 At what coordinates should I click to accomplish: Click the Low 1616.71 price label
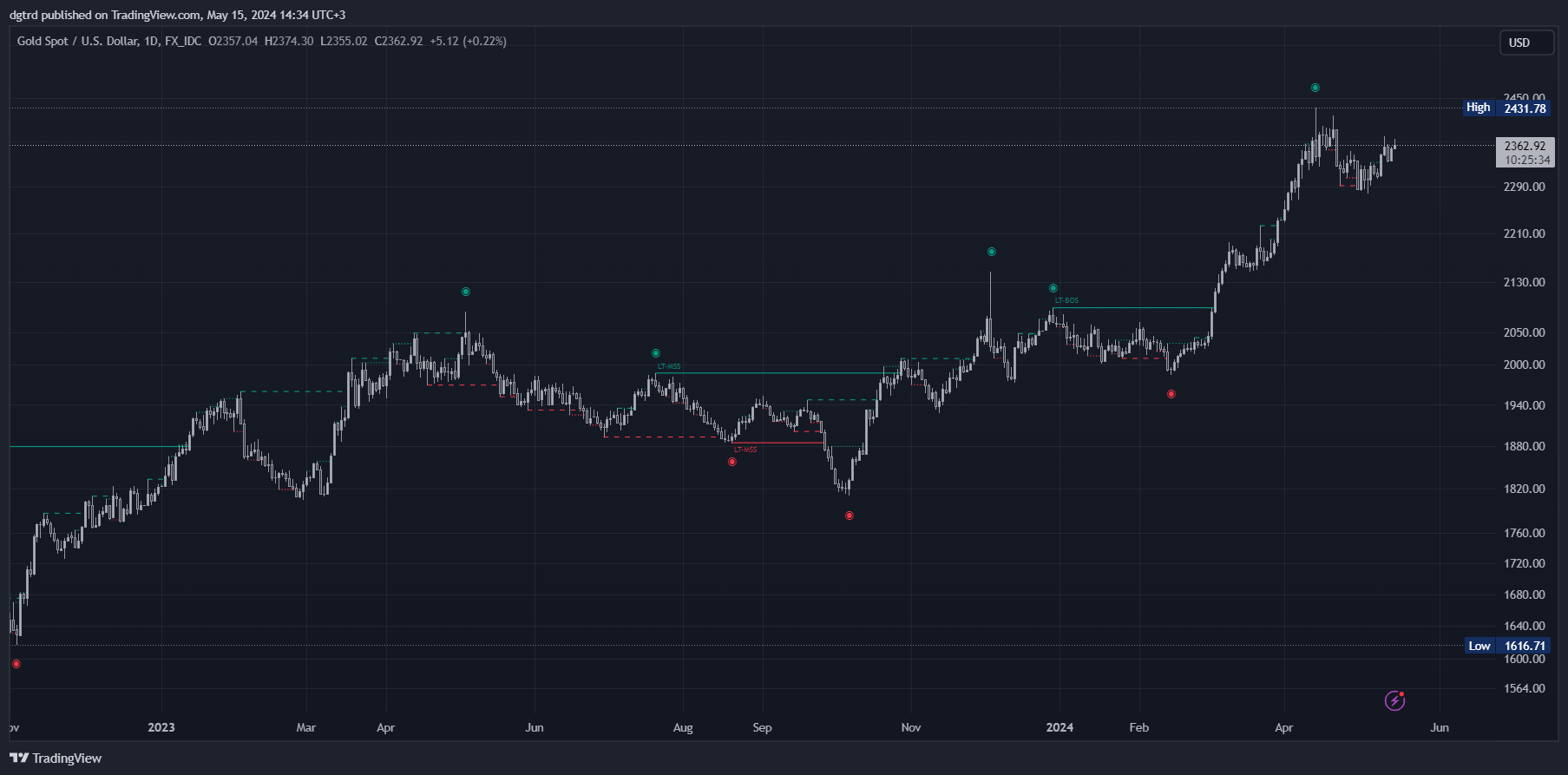point(1507,646)
